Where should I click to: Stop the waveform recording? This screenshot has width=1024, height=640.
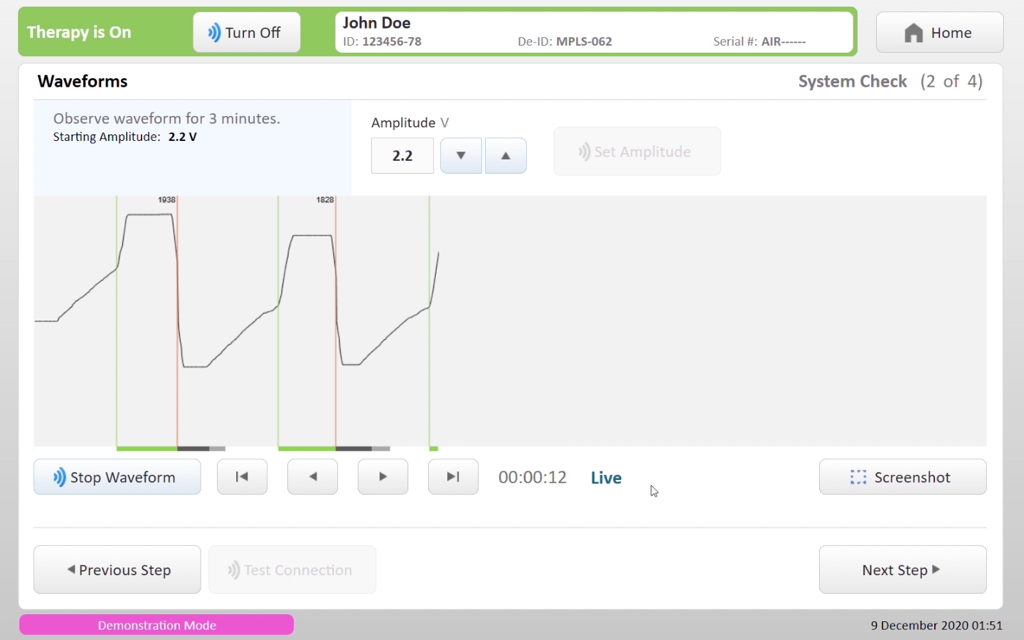pyautogui.click(x=117, y=477)
